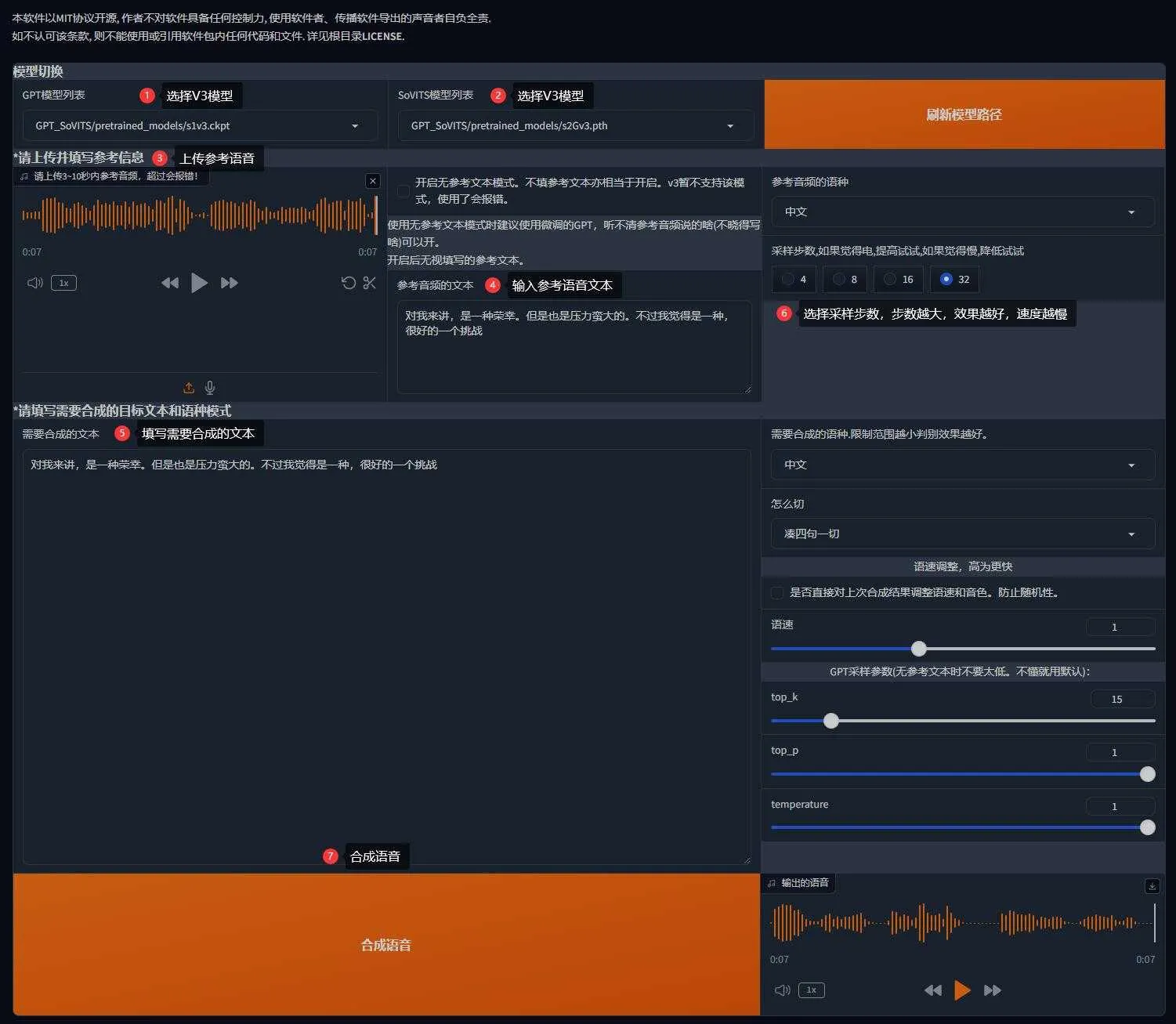Open the SoVITS model list dropdown
This screenshot has width=1176, height=1024.
pos(576,125)
